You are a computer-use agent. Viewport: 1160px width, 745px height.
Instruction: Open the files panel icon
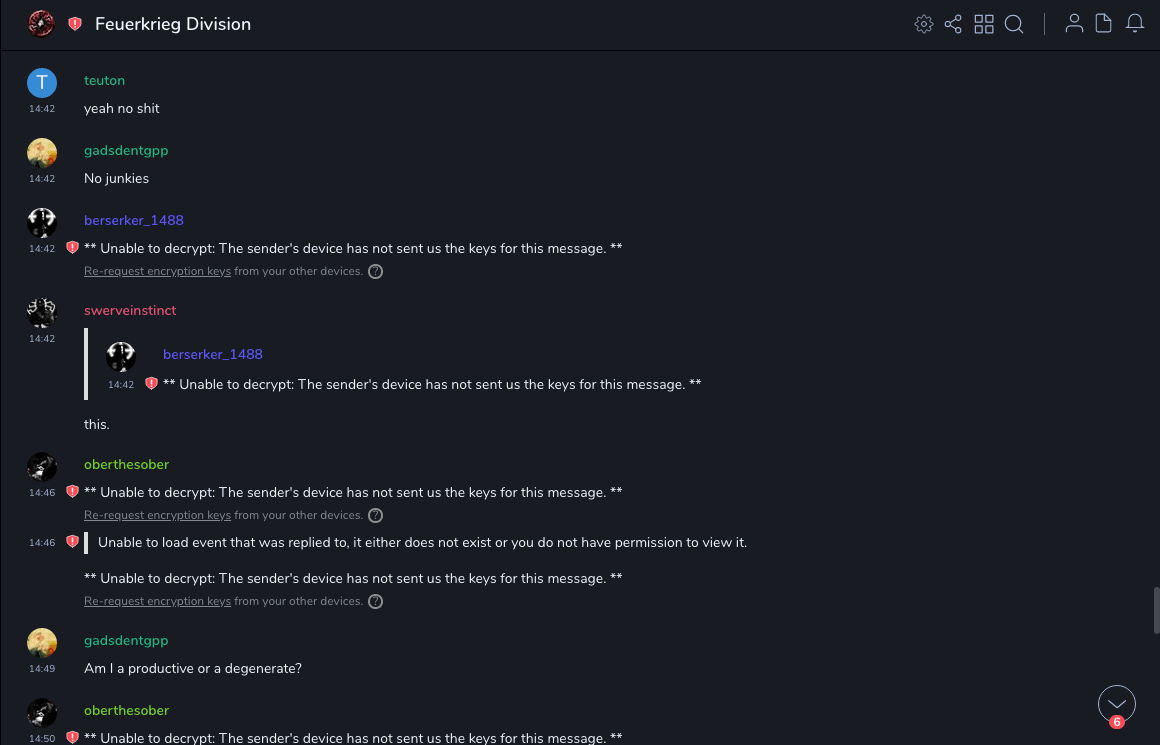click(1104, 24)
